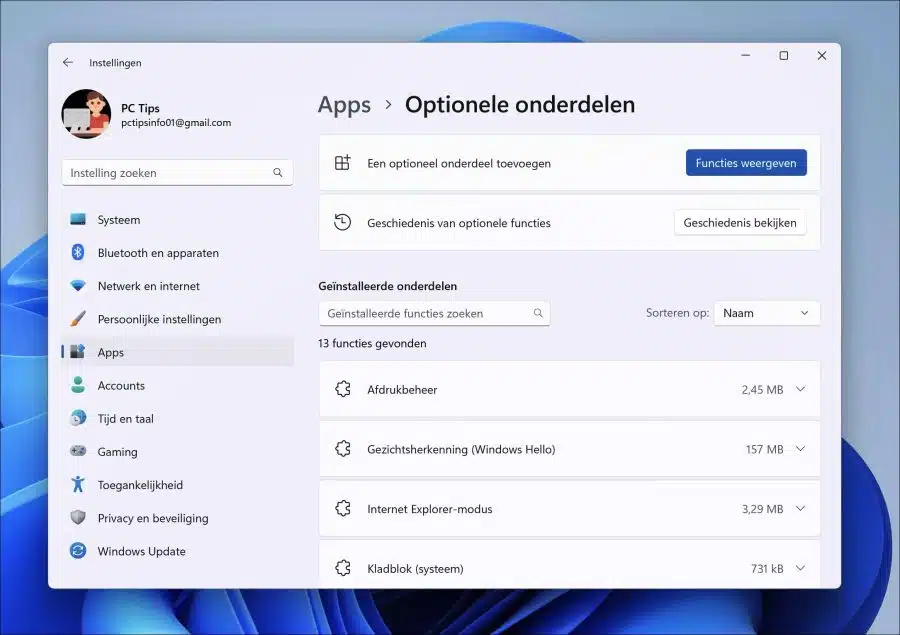Viewport: 900px width, 635px height.
Task: Click the 157 MB size value
Action: (765, 450)
